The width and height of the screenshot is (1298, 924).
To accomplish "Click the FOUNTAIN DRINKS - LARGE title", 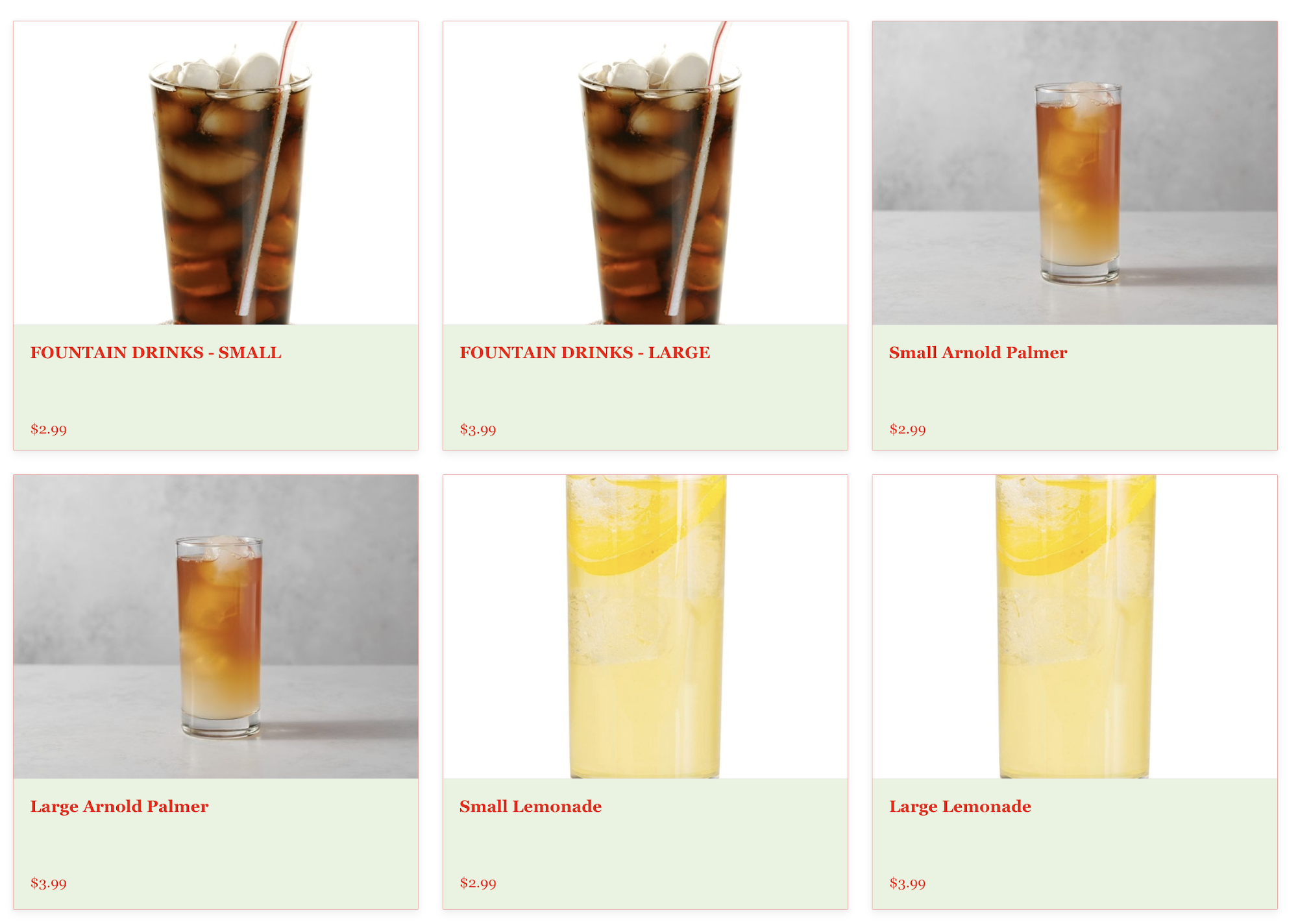I will pos(585,352).
